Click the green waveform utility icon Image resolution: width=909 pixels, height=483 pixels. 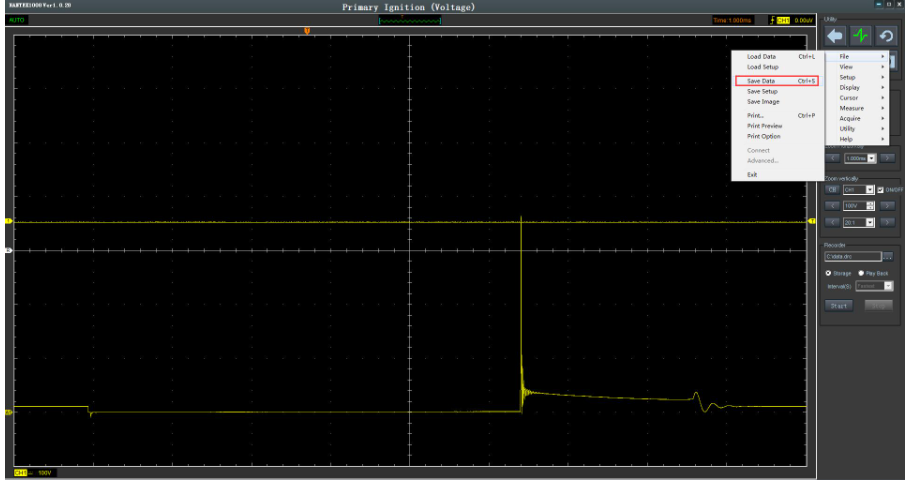click(x=860, y=36)
